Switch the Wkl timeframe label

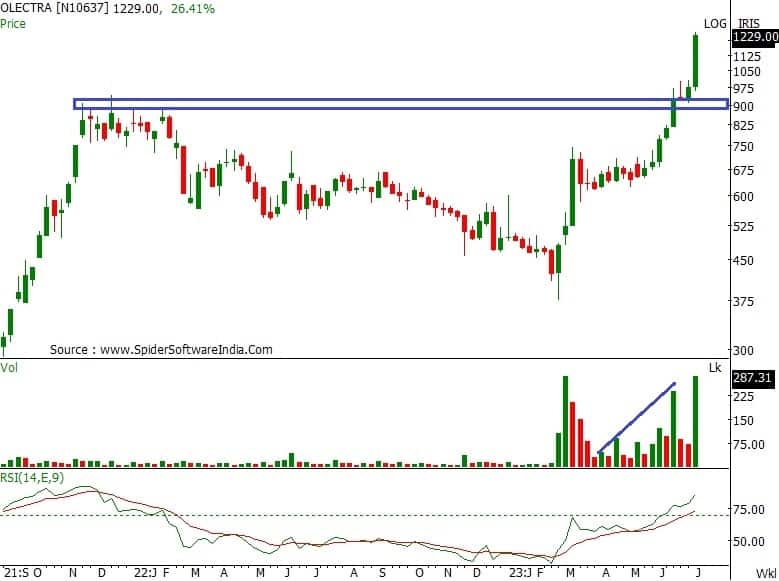tap(766, 574)
